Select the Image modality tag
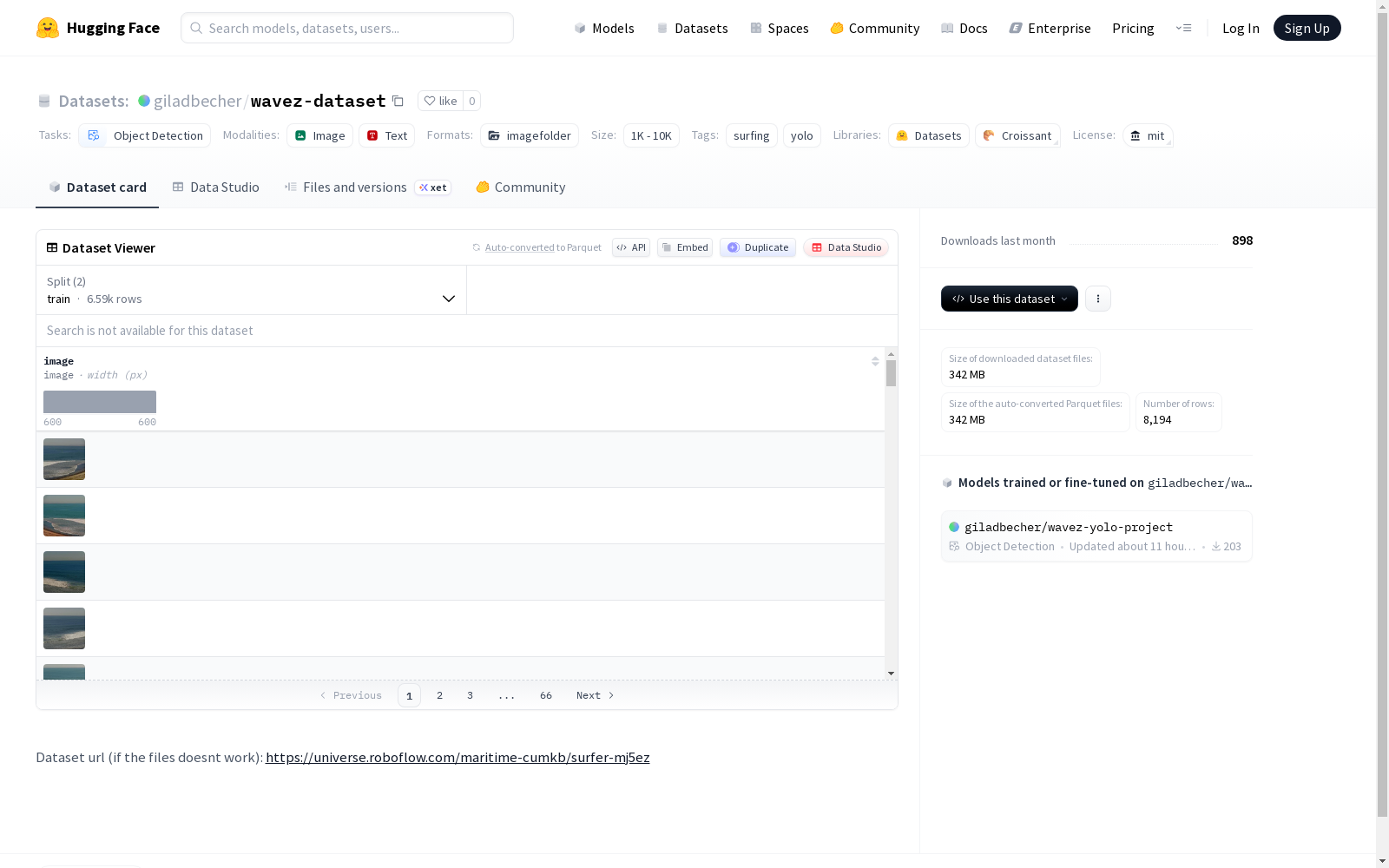 (x=319, y=135)
